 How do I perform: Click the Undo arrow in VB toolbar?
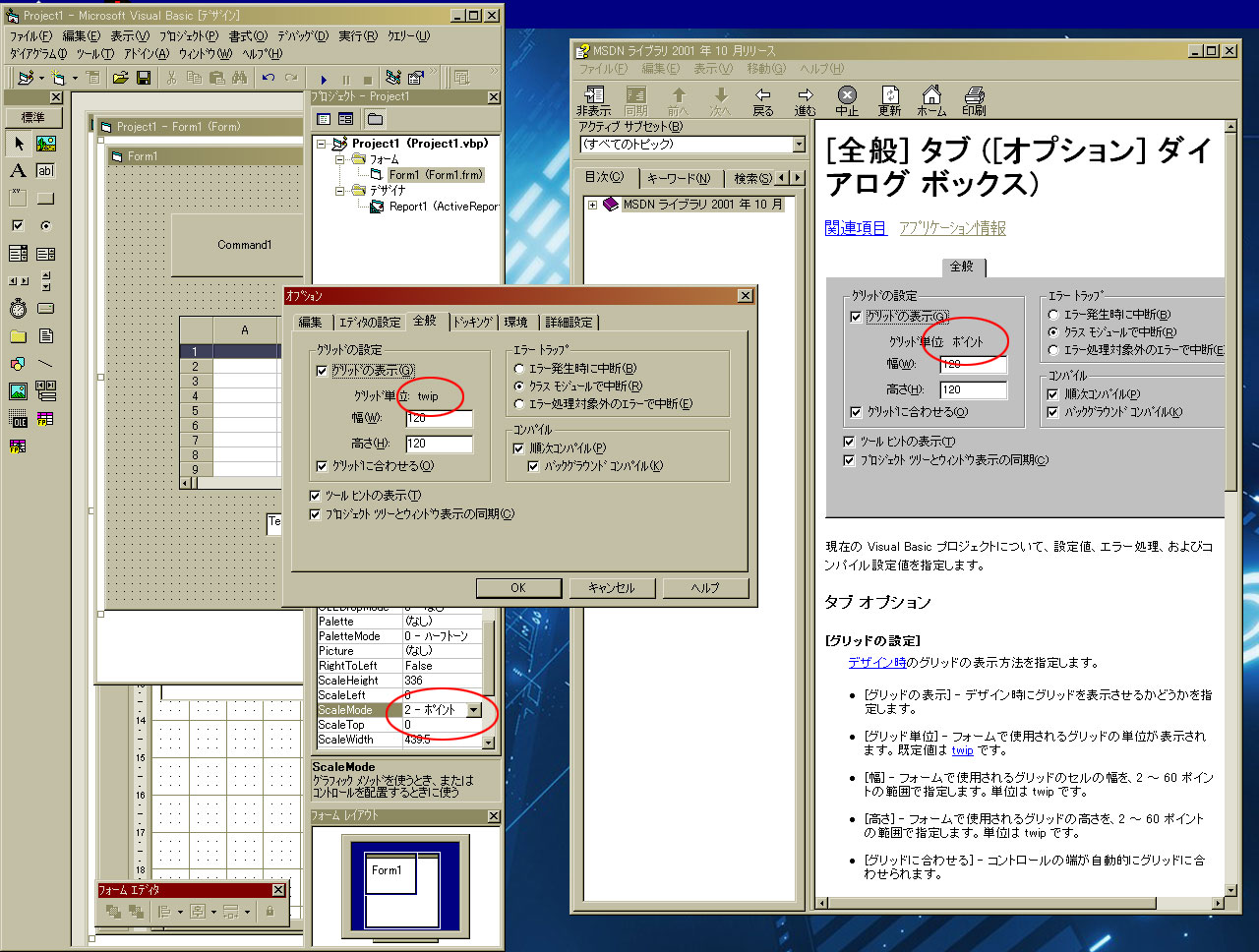[x=268, y=78]
